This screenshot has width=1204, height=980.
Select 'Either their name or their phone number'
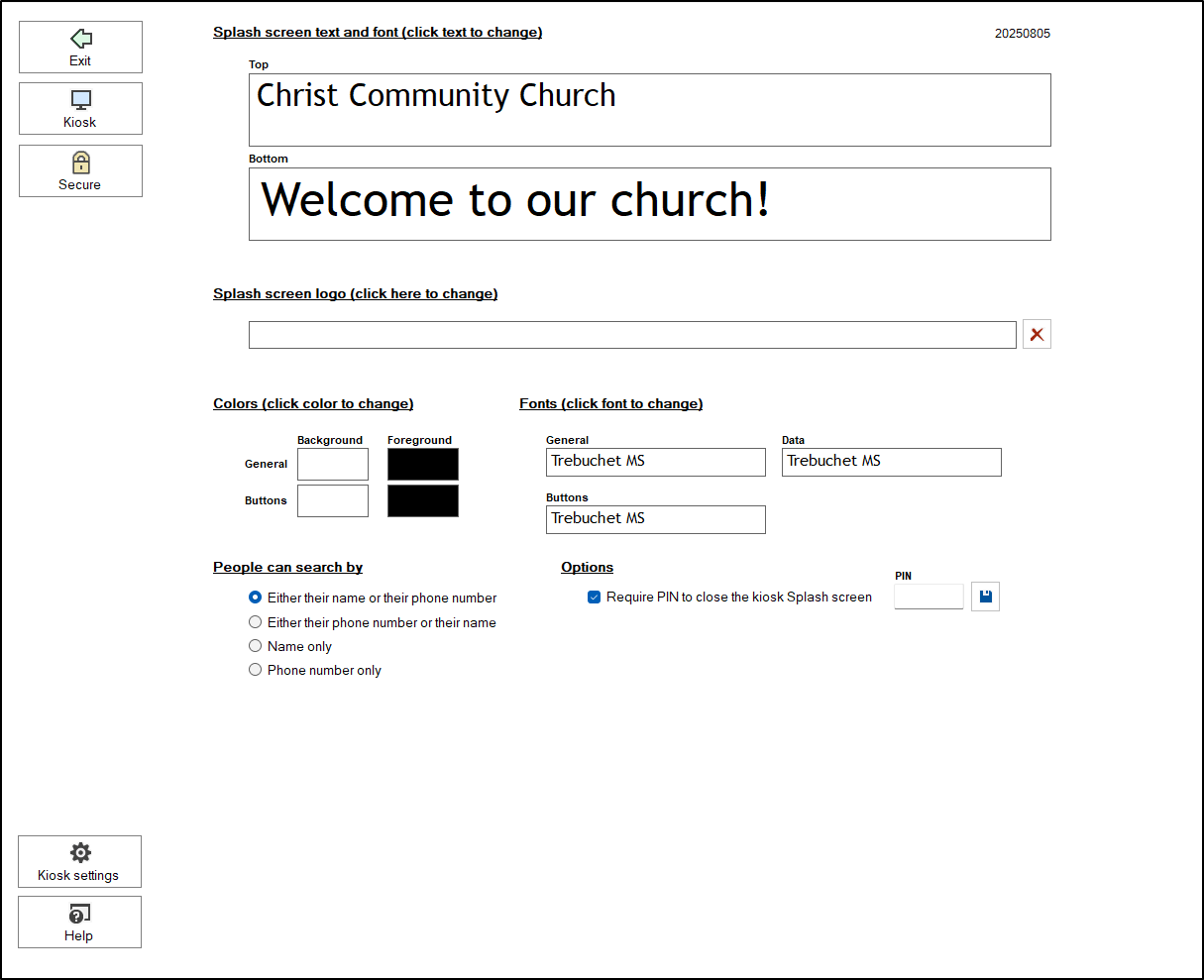256,598
